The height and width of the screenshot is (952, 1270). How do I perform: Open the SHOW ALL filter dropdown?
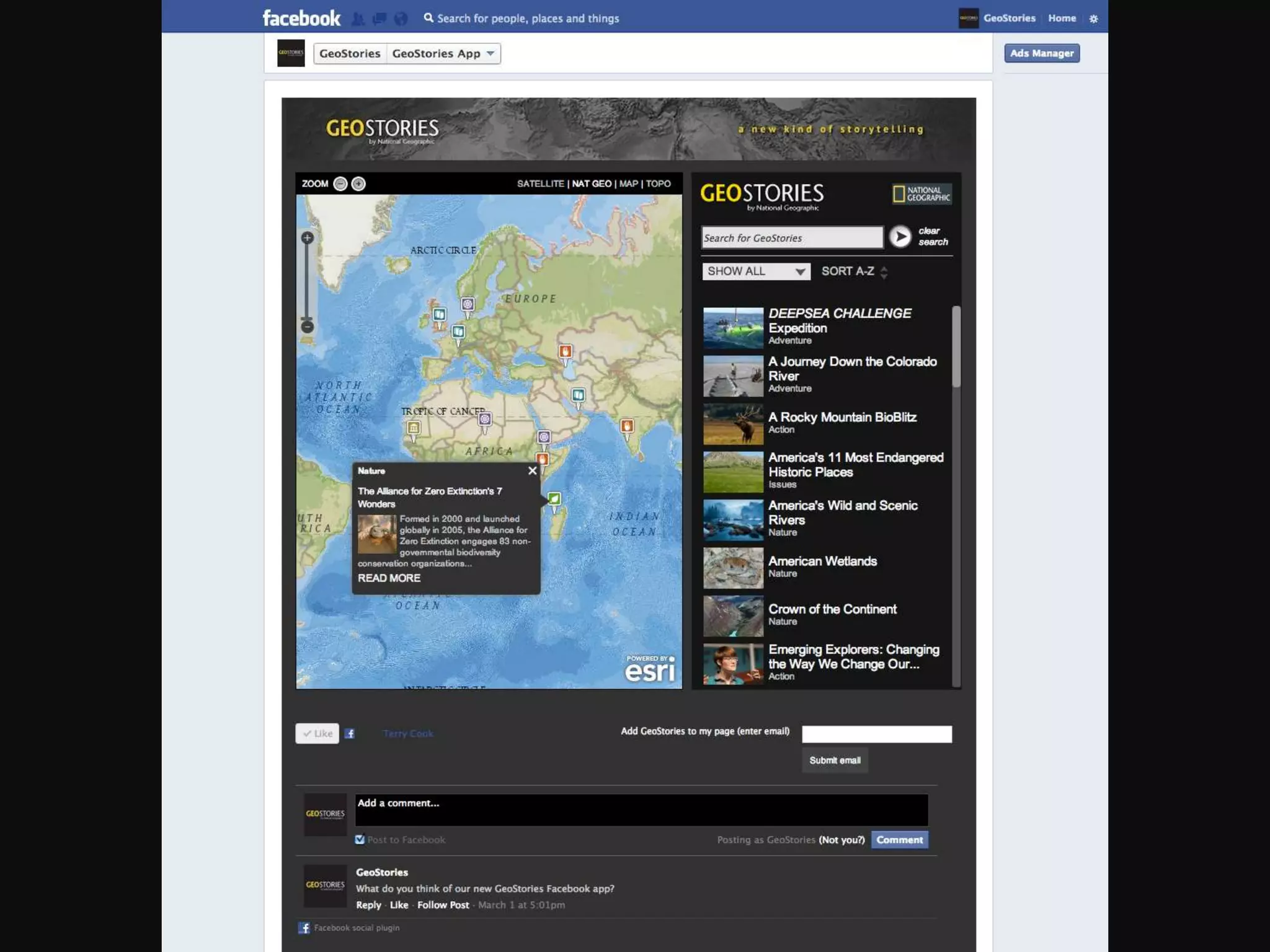coord(756,271)
